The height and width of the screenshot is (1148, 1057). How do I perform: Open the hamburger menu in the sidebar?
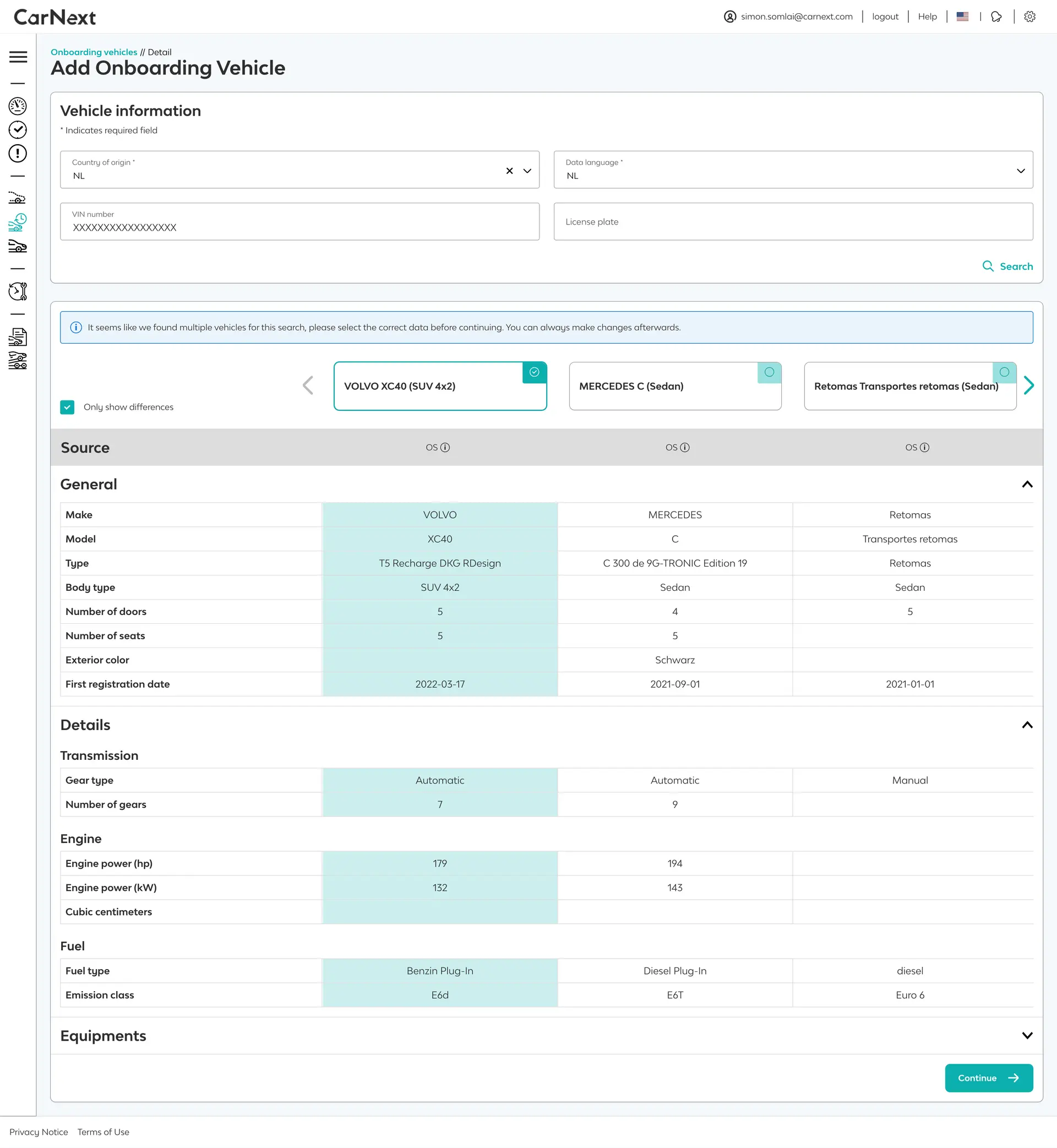click(18, 57)
